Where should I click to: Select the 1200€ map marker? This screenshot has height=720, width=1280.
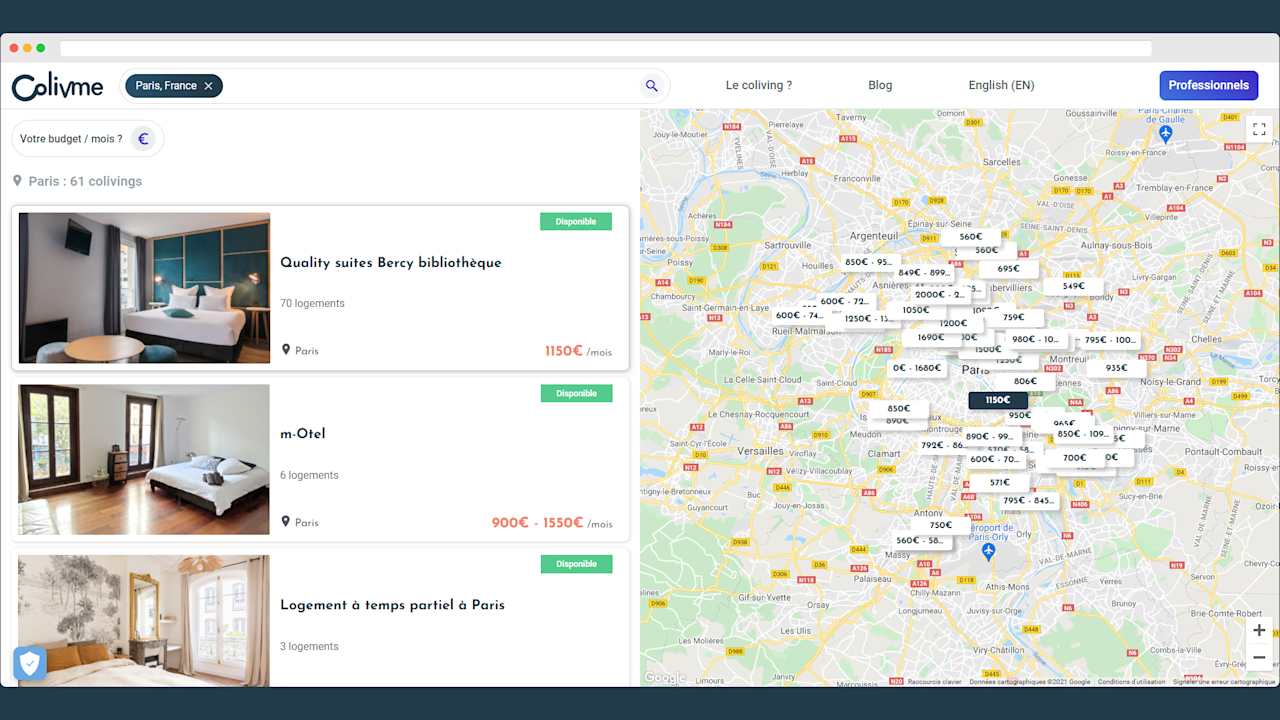[x=953, y=324]
